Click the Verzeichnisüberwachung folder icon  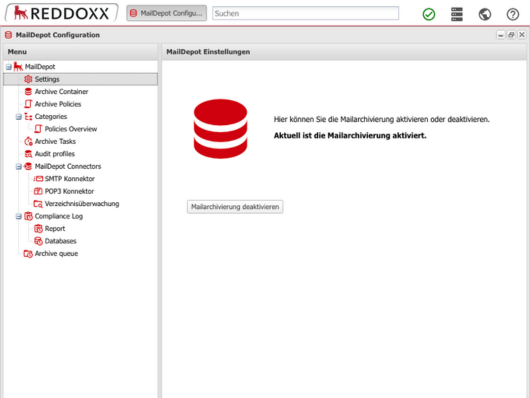pos(38,204)
